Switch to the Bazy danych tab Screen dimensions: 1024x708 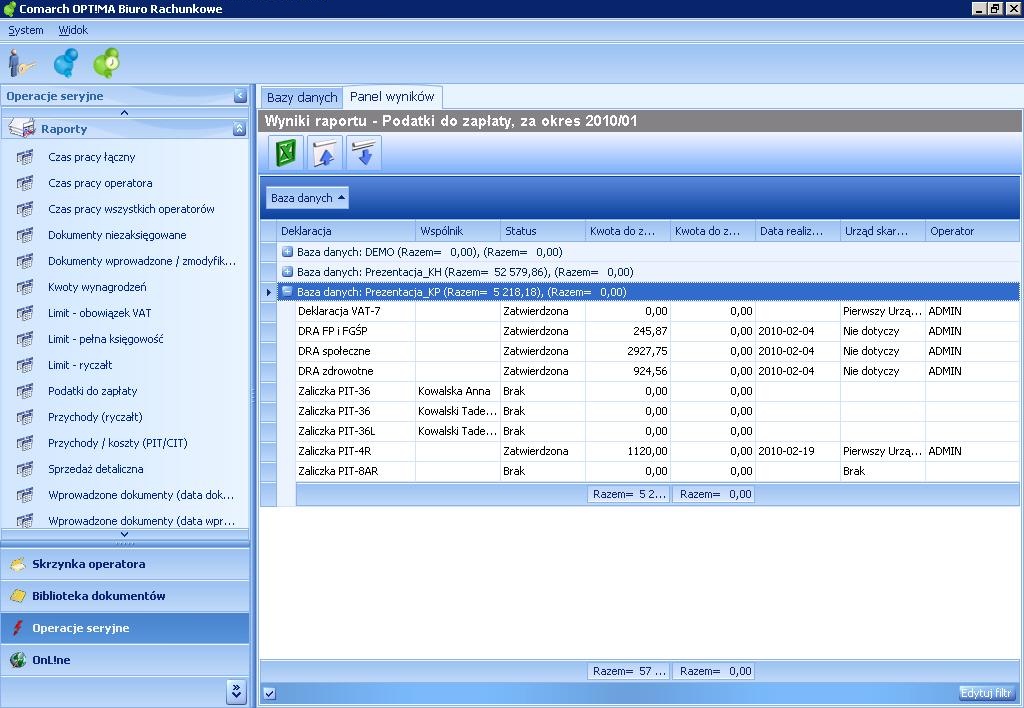[x=302, y=98]
